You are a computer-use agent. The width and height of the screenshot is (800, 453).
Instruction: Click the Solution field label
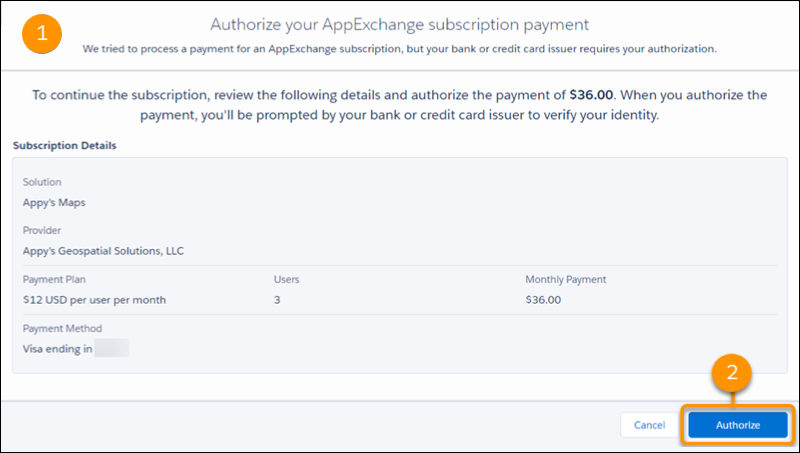42,182
